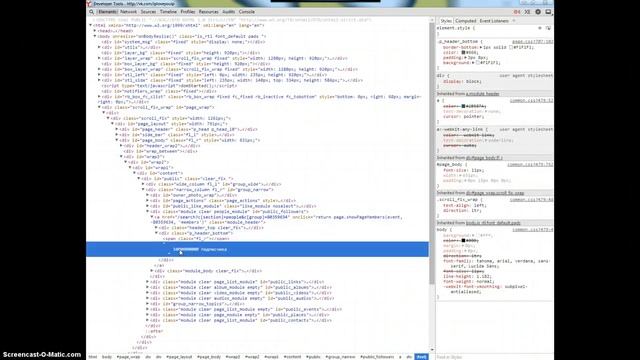Viewport: 640px width, 360px height.
Task: Expand the layer_wrap div node
Action: [x=99, y=58]
